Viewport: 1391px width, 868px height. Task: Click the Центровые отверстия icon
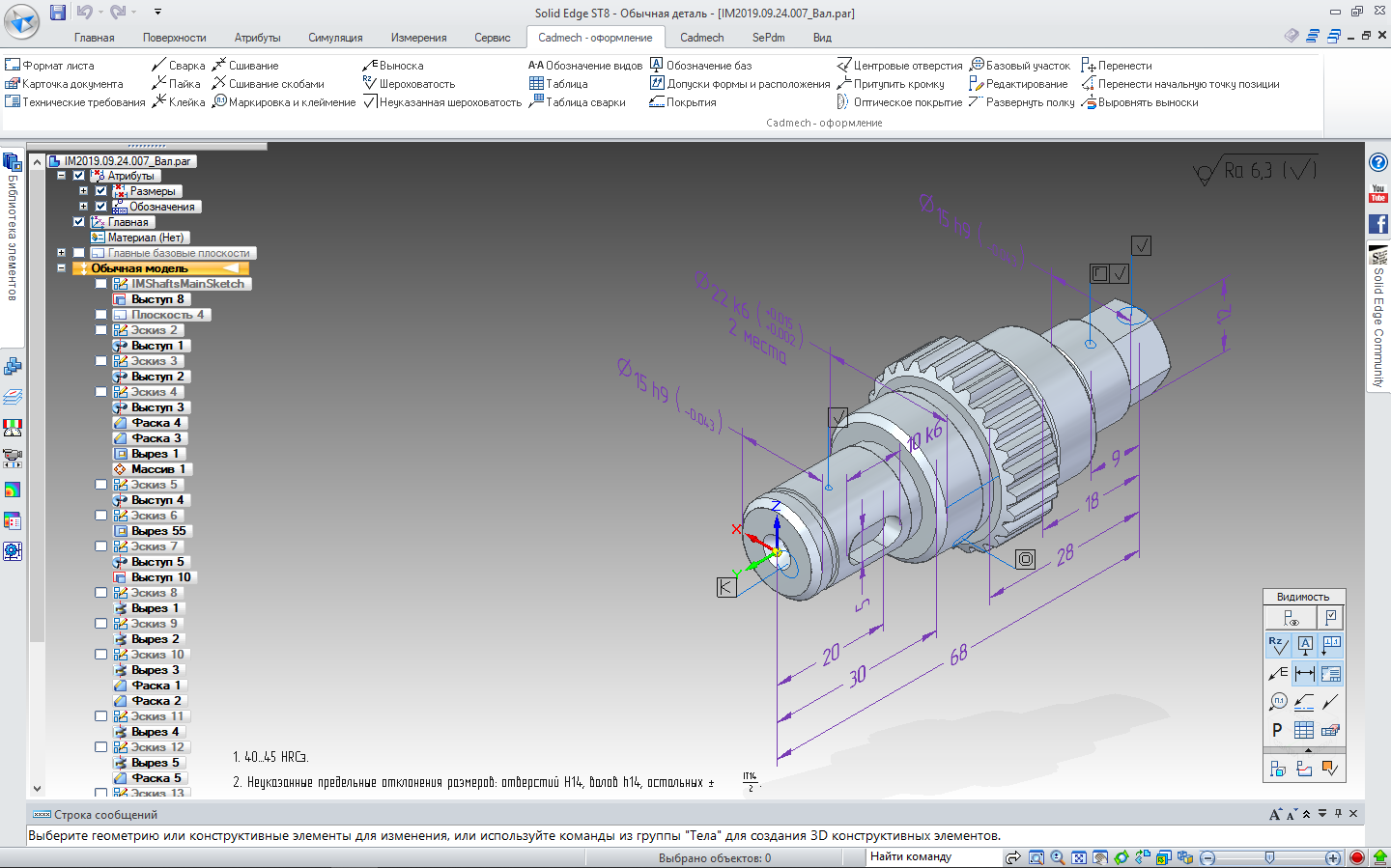pyautogui.click(x=843, y=66)
